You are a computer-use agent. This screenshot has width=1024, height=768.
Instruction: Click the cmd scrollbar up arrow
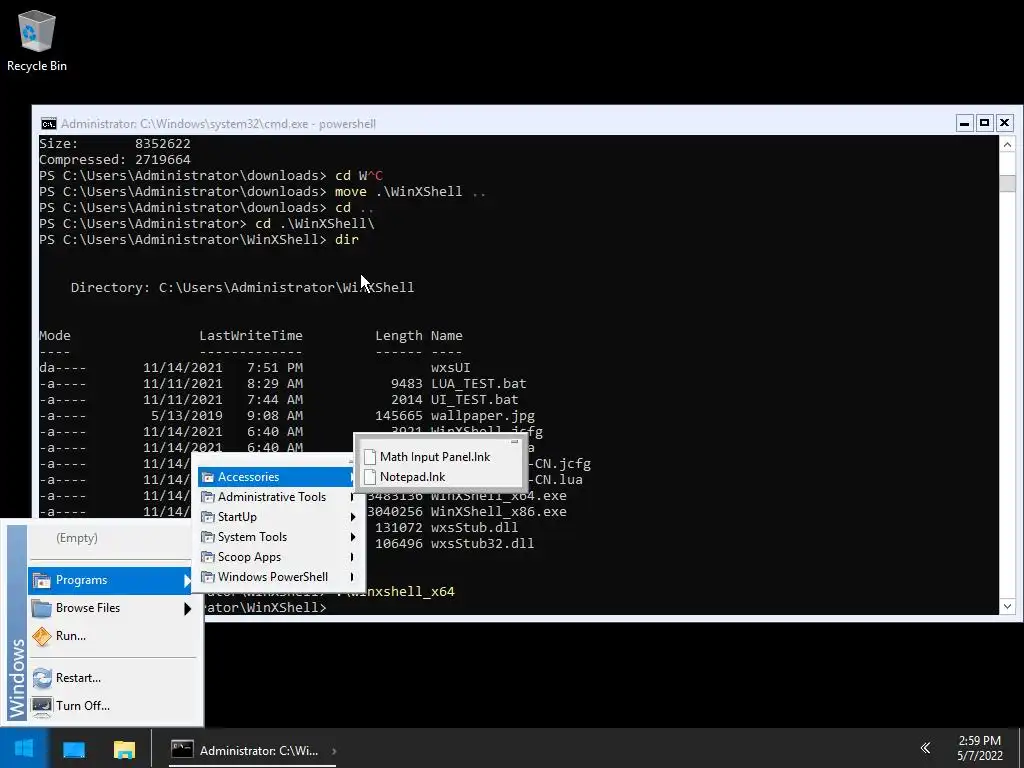pos(1007,144)
